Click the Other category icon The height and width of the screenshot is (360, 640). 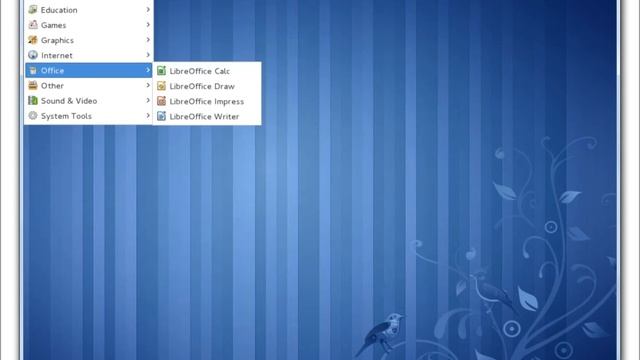pyautogui.click(x=33, y=85)
